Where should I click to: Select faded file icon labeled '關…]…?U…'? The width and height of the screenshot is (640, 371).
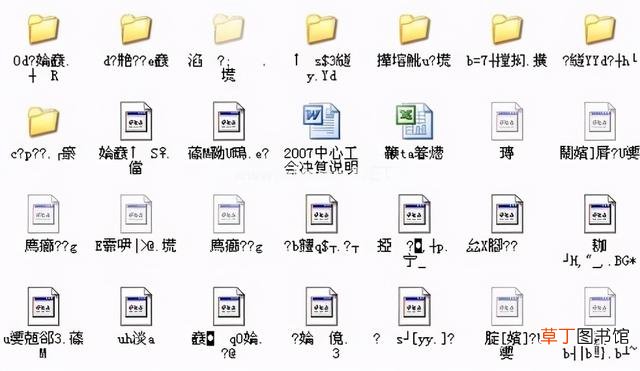tap(600, 121)
